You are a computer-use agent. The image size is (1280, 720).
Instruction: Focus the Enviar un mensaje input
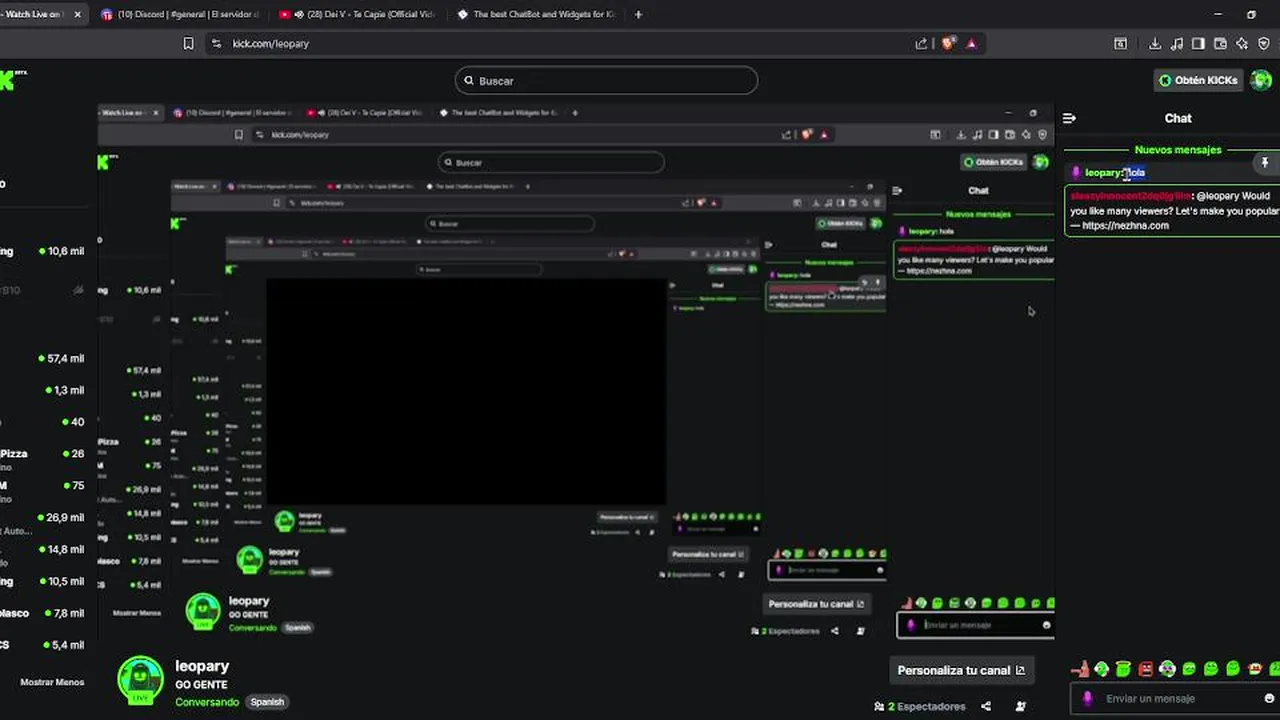(x=1176, y=698)
